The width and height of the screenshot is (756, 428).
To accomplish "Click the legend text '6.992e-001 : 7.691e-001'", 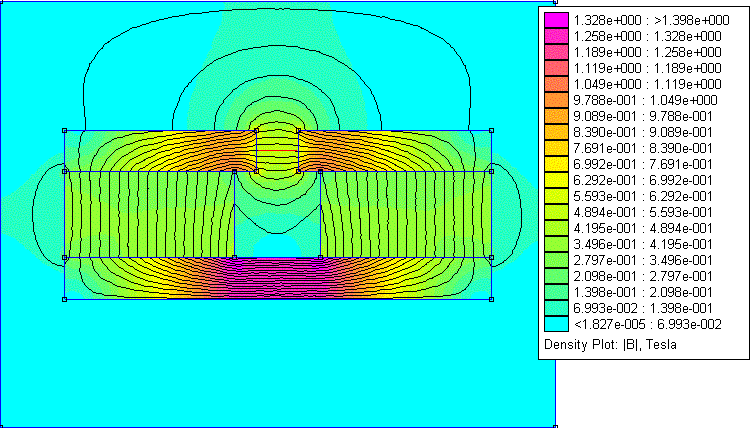I will (643, 164).
